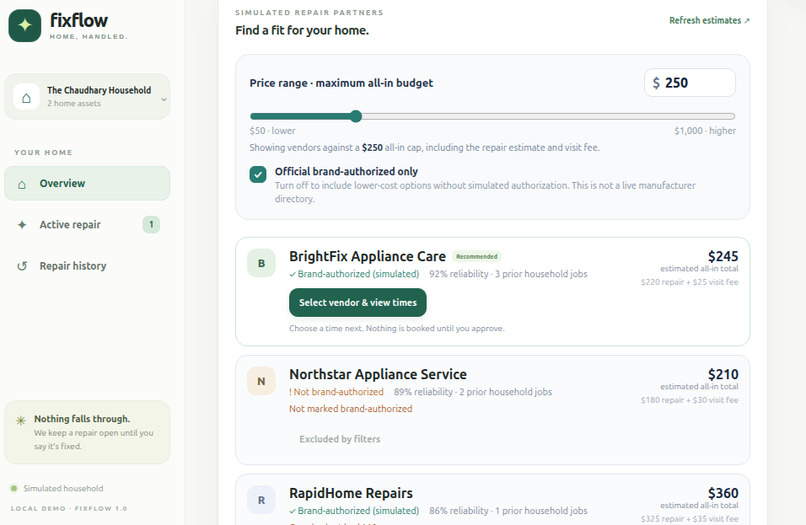Click the Active repair count badge
Viewport: 806px width, 525px height.
click(x=151, y=224)
